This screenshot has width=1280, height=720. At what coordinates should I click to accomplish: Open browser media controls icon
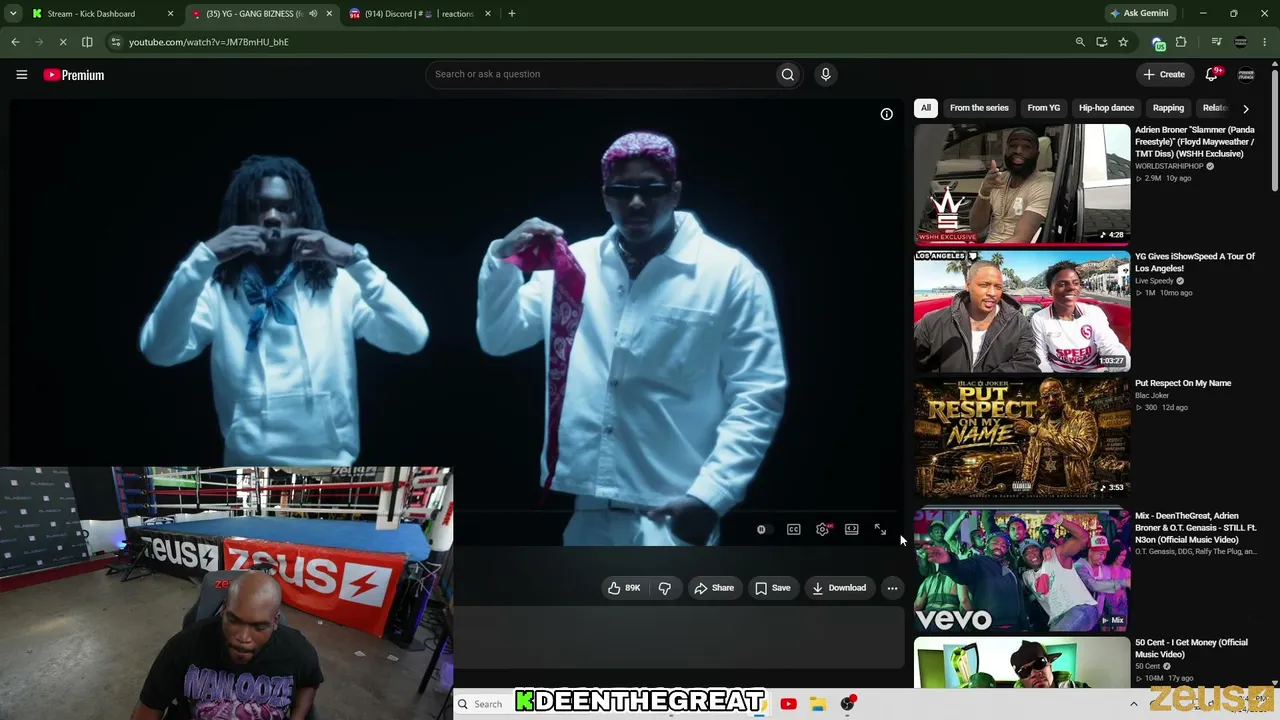point(1216,42)
